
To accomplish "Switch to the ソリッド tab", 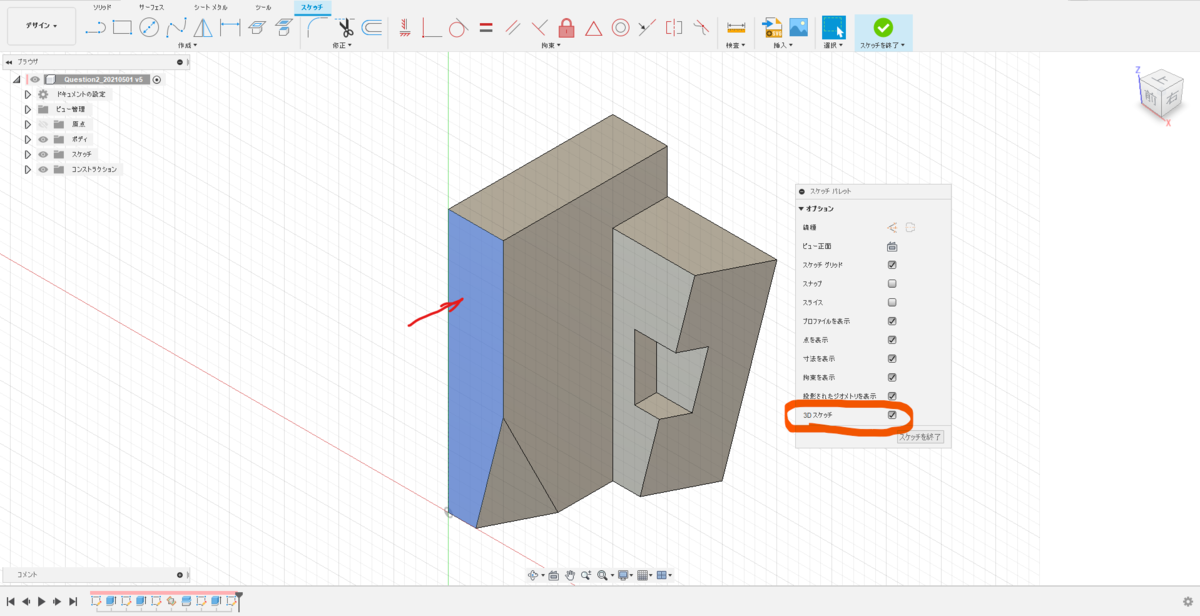I will (102, 7).
